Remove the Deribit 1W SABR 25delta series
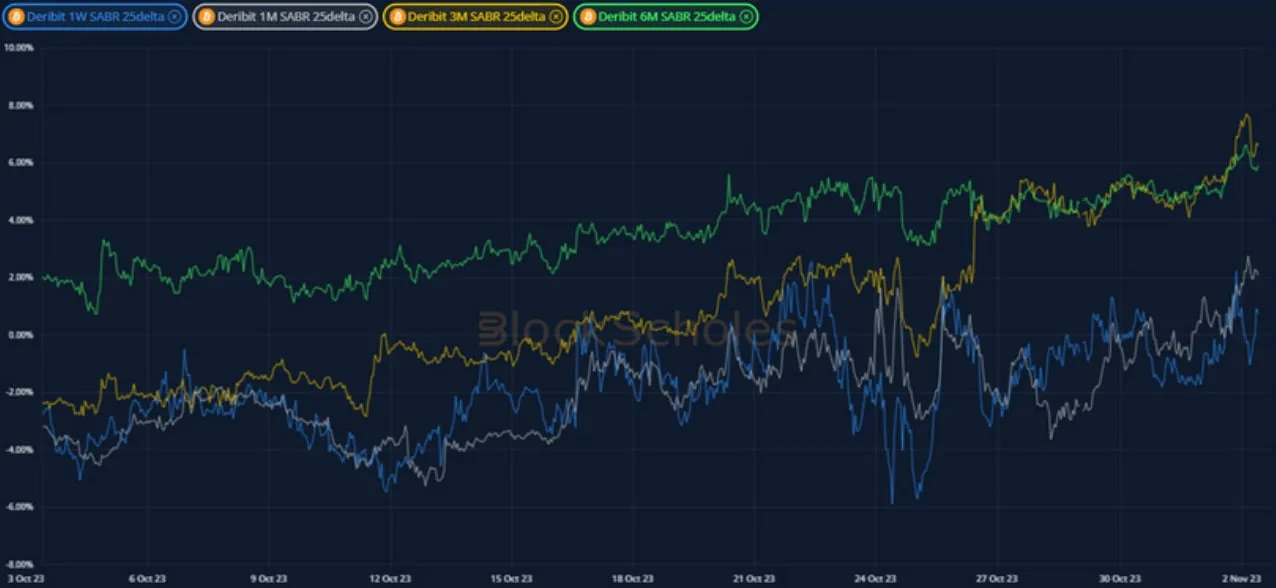 point(174,17)
